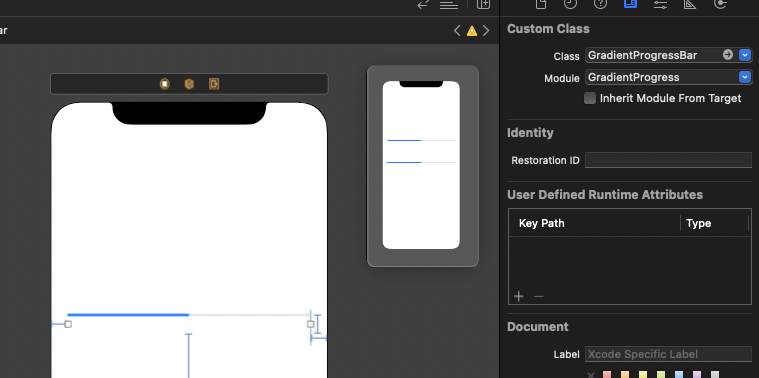Viewport: 759px width, 378px height.
Task: Select the Identity inspector tab
Action: click(630, 4)
